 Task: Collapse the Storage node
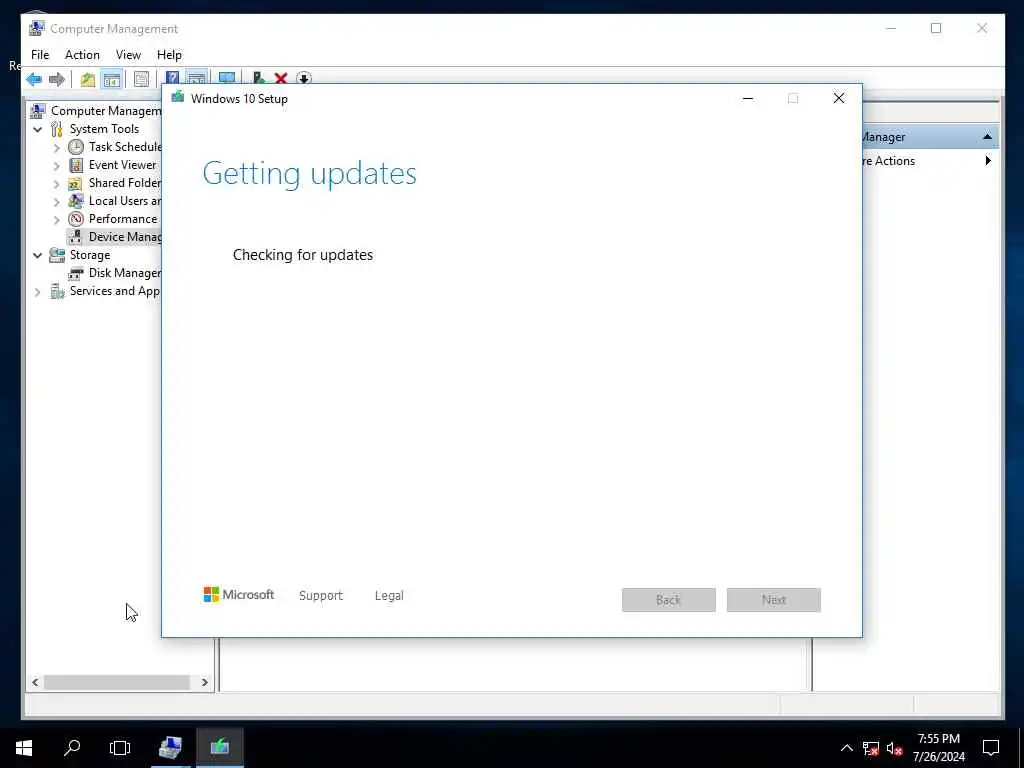pyautogui.click(x=38, y=255)
